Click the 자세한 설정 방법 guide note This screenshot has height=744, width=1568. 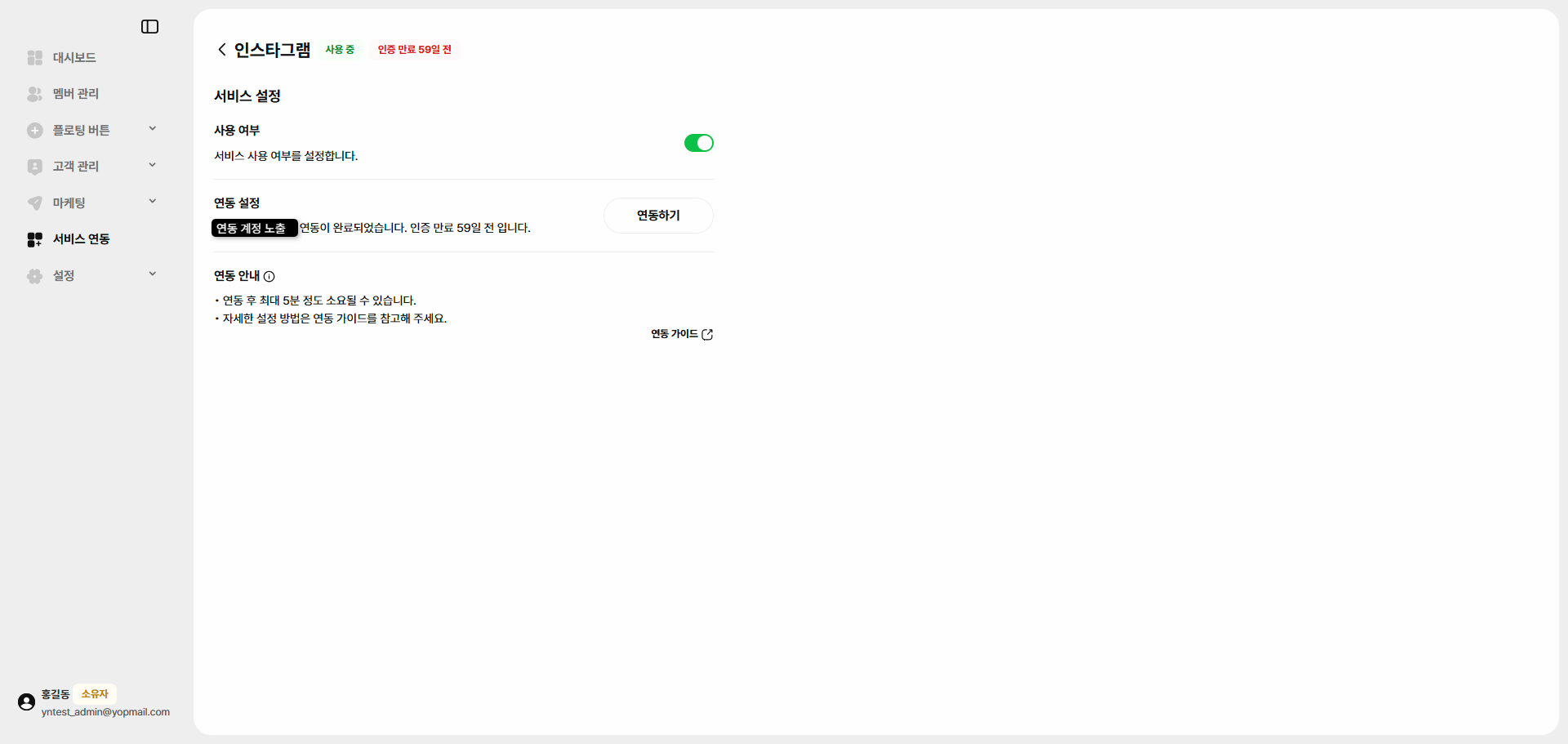[x=335, y=319]
